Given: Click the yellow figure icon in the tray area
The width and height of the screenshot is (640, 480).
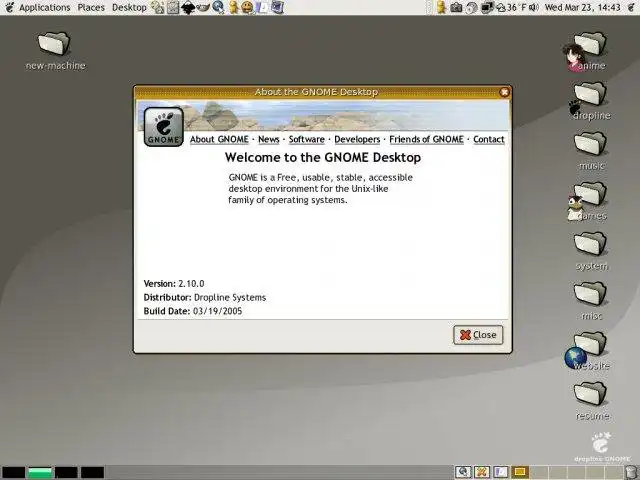Looking at the screenshot, I should click(x=441, y=7).
